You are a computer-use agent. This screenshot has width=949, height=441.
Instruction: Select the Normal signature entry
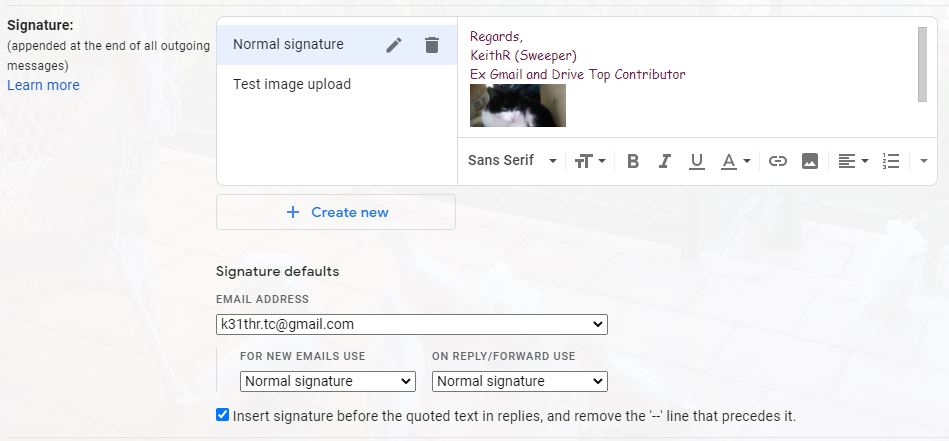(337, 45)
